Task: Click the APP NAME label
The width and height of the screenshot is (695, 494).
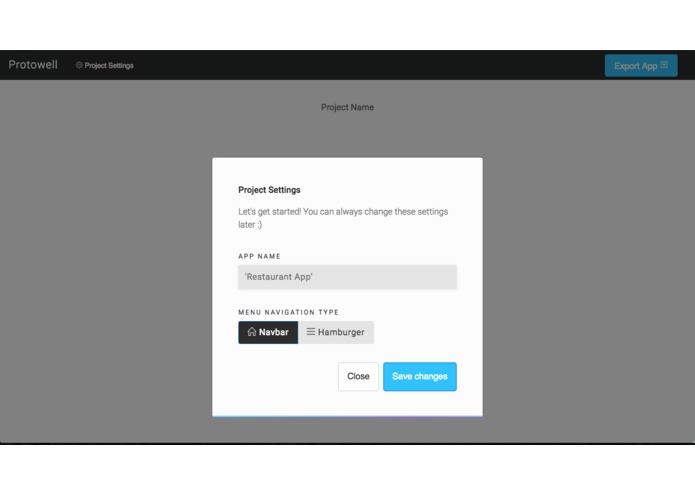Action: [x=259, y=256]
